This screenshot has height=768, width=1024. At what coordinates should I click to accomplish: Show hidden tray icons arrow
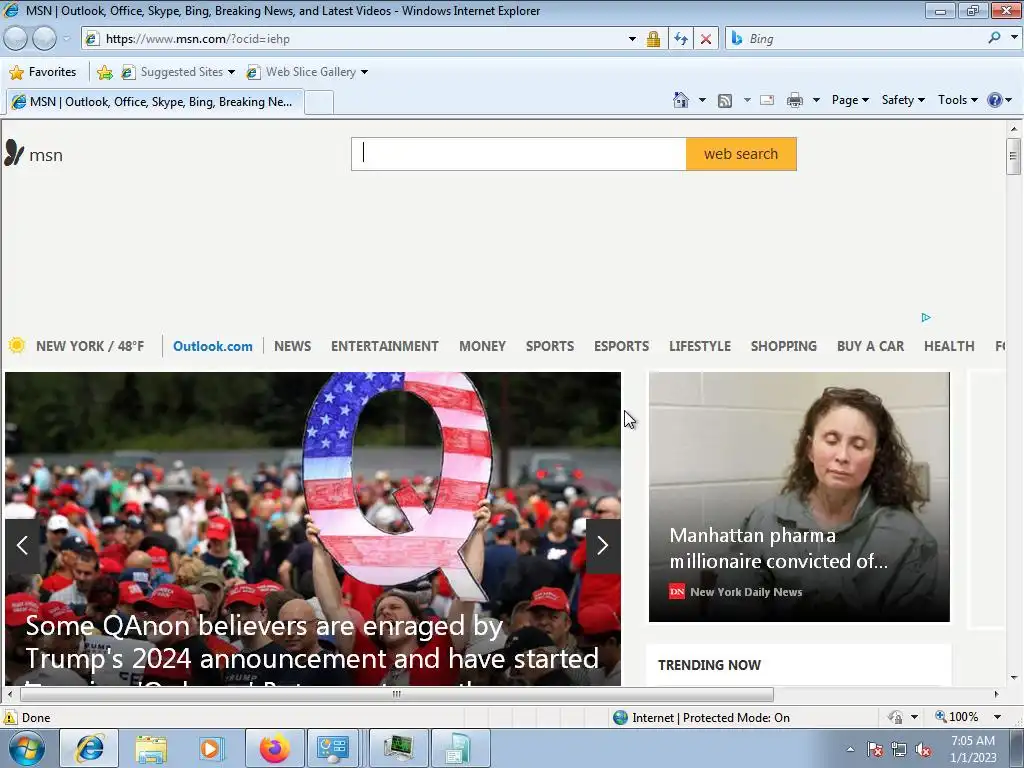coord(850,750)
